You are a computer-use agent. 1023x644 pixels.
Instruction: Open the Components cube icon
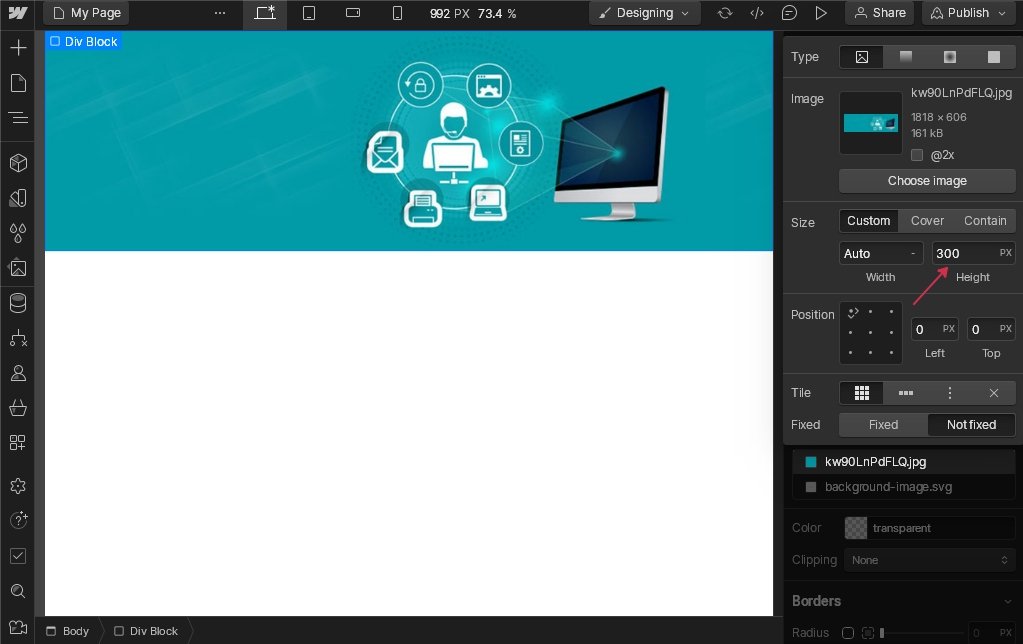pos(18,163)
